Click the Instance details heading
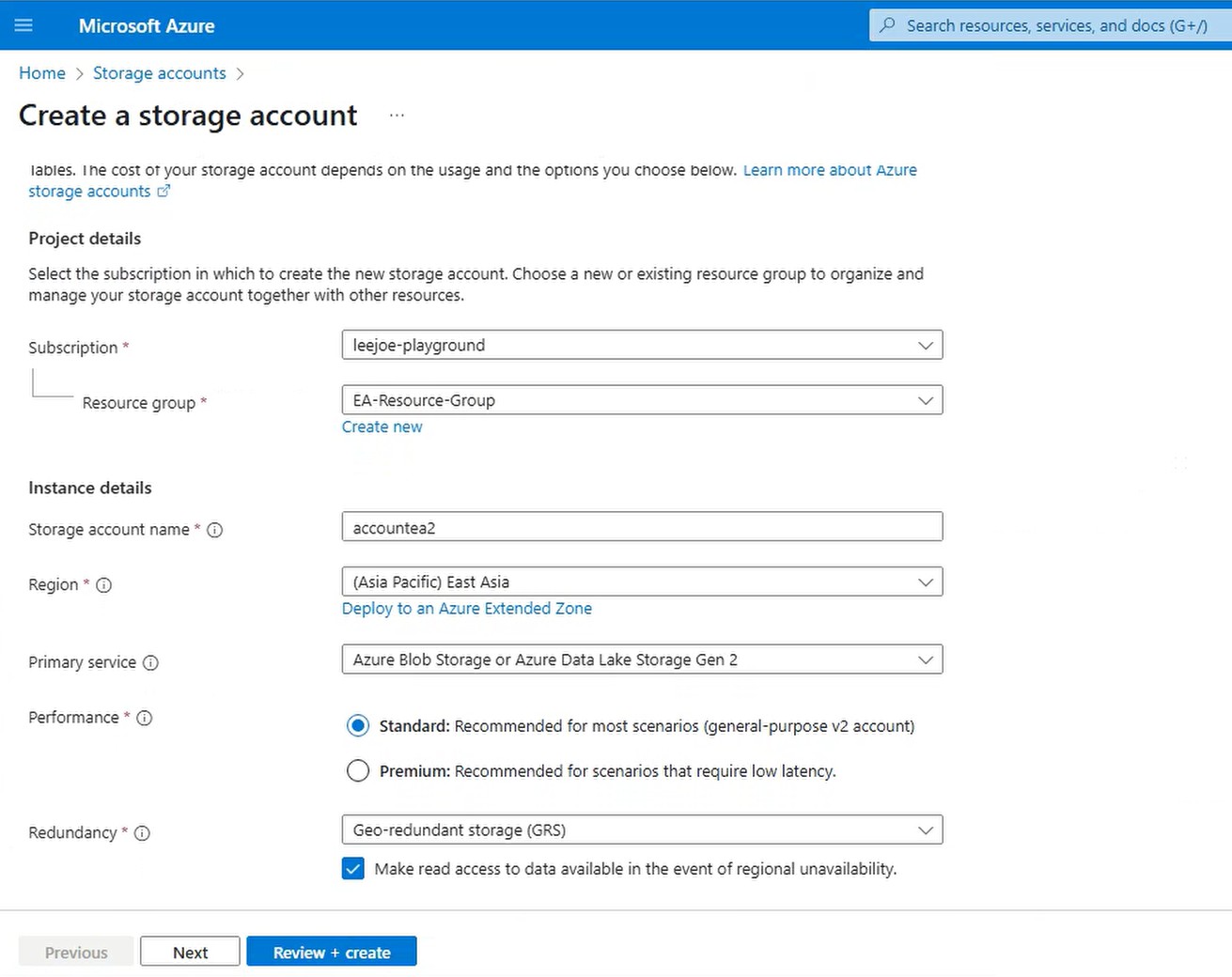The width and height of the screenshot is (1232, 977). click(x=90, y=488)
